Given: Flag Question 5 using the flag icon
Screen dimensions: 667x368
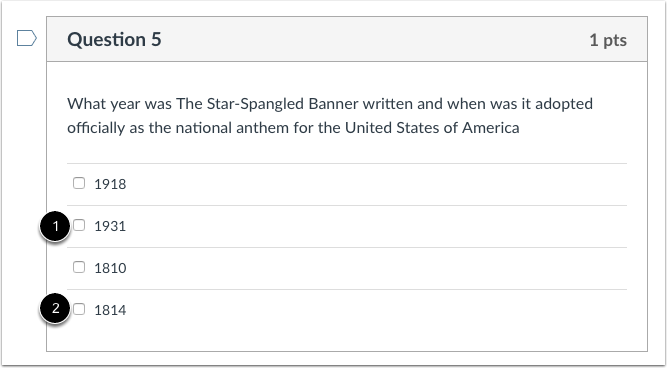Looking at the screenshot, I should [x=27, y=38].
